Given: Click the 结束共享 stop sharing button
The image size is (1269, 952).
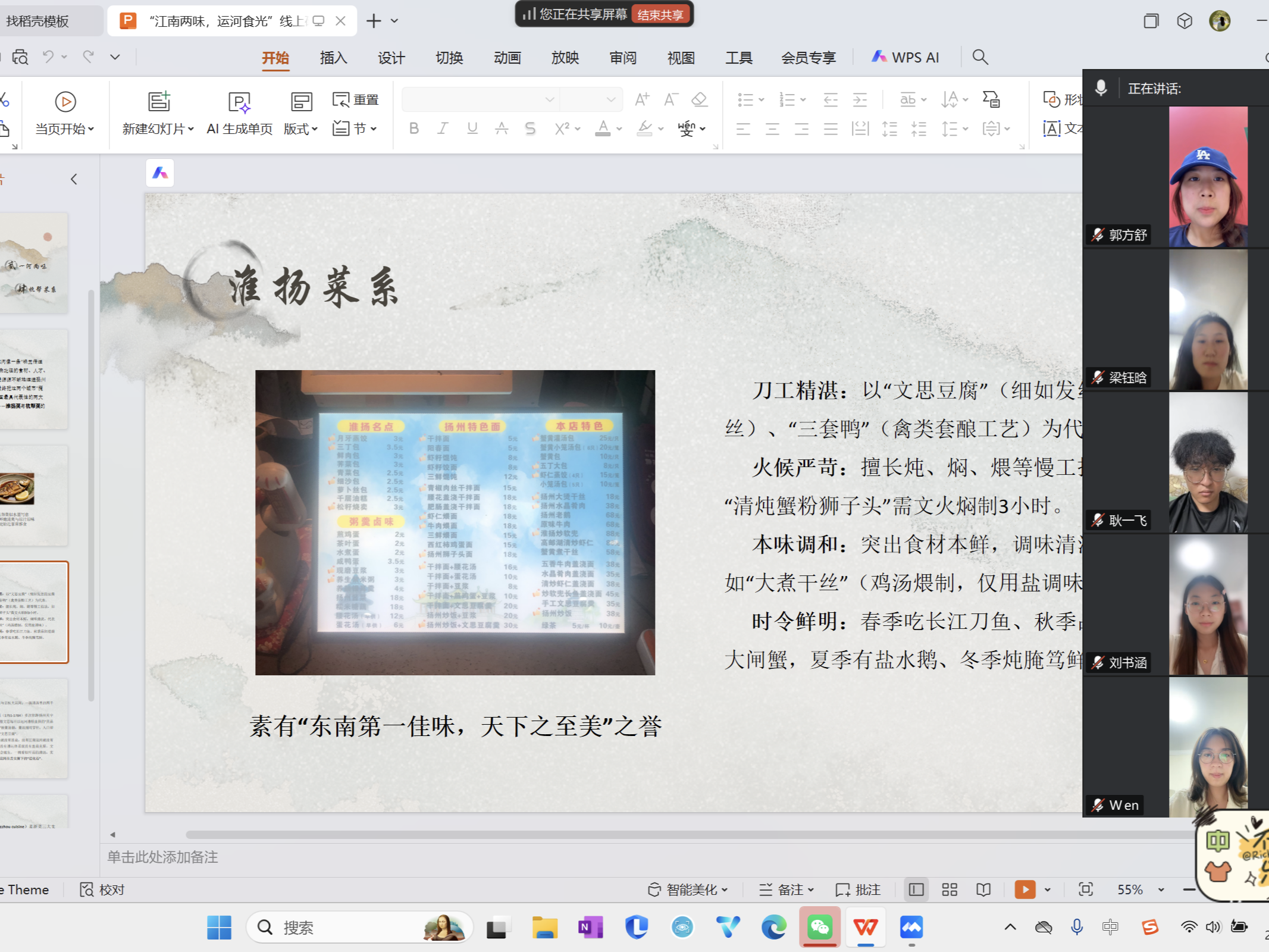Looking at the screenshot, I should click(660, 14).
